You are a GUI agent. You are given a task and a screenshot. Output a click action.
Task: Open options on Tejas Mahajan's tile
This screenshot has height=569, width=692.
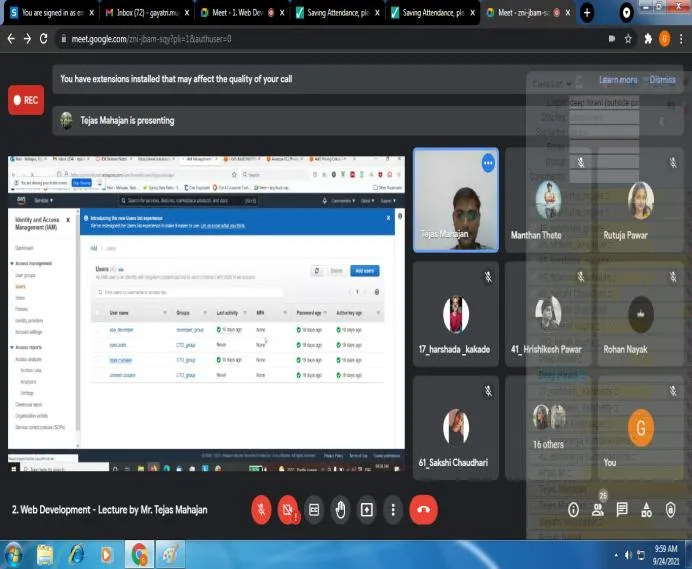coord(488,163)
